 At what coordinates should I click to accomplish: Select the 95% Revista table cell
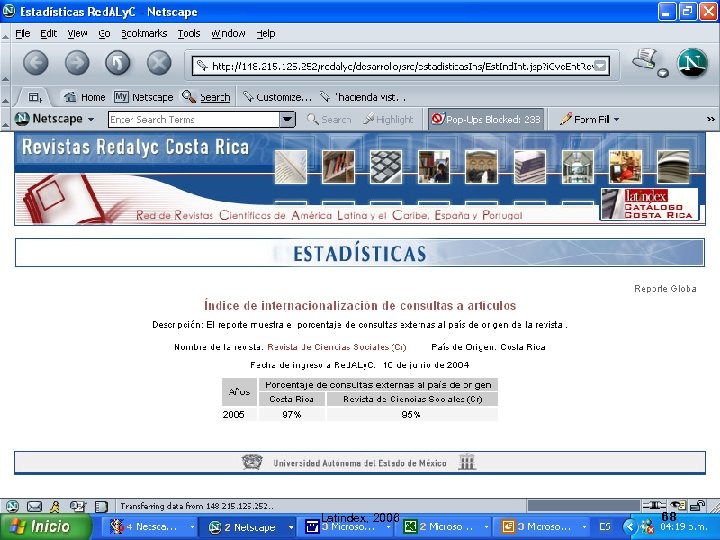[x=412, y=415]
